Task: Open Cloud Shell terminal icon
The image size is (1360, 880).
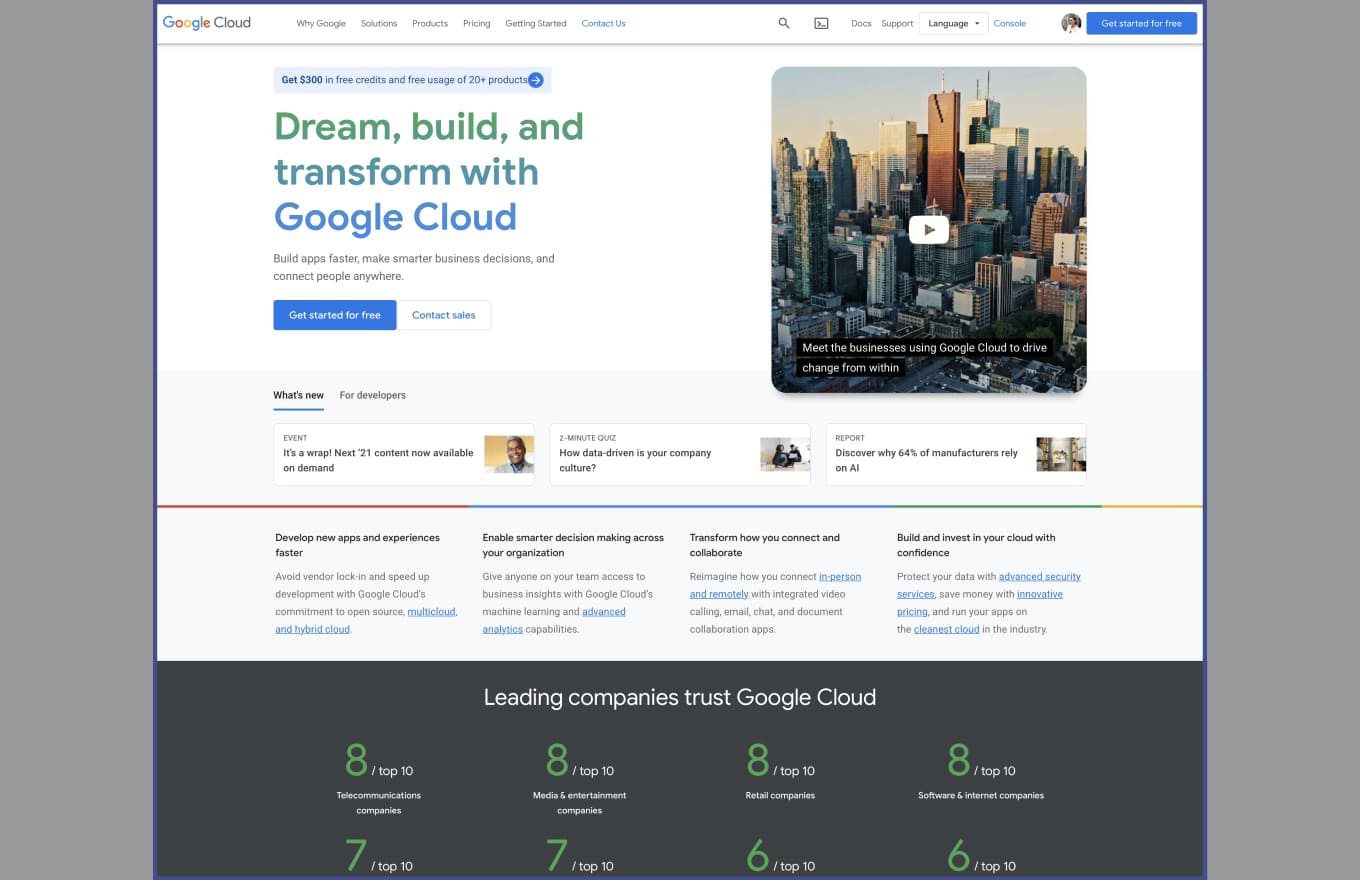Action: tap(821, 23)
